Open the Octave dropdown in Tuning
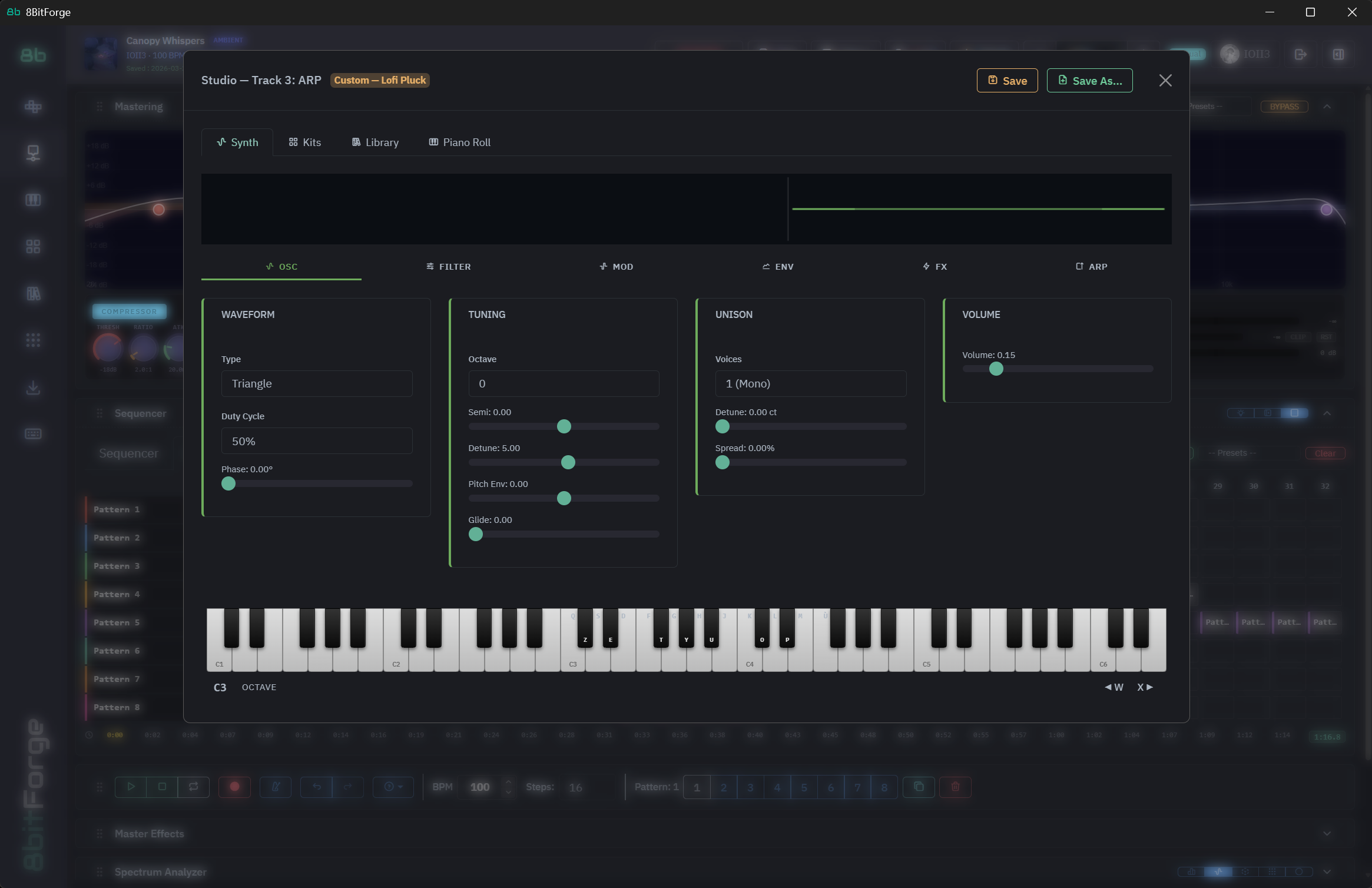Image resolution: width=1372 pixels, height=888 pixels. 563,384
